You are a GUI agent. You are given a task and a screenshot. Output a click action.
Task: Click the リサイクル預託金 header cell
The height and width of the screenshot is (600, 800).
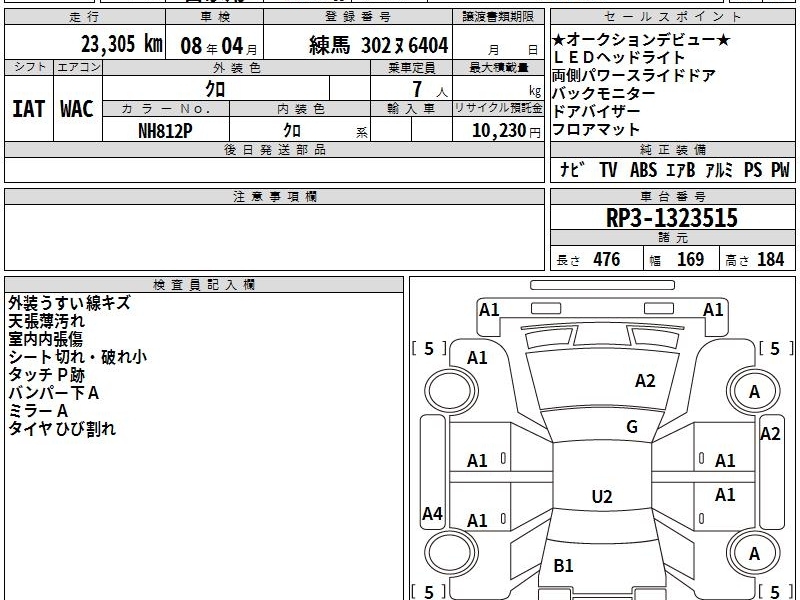point(498,109)
